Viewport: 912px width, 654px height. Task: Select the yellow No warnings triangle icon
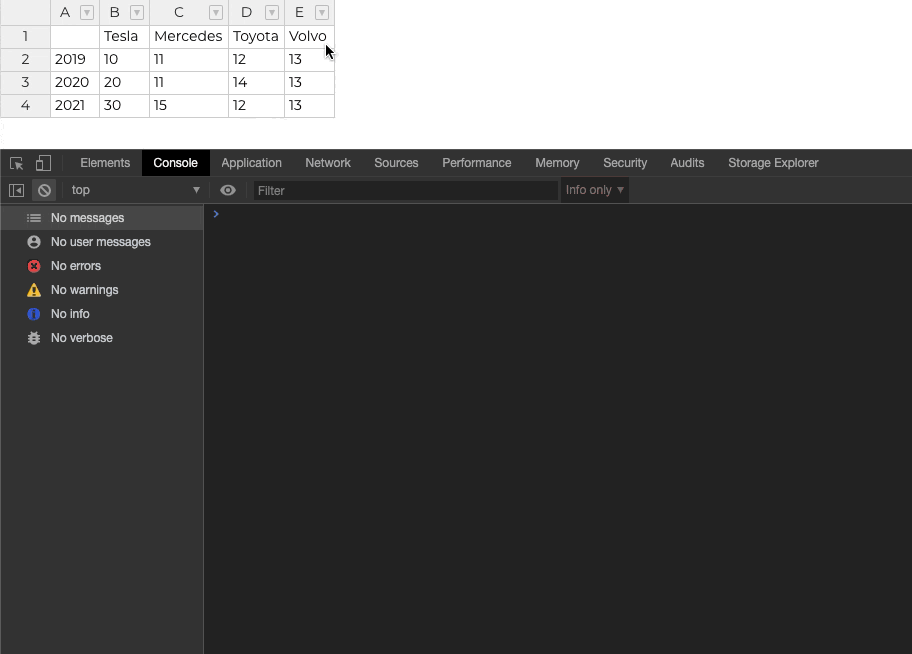(34, 290)
